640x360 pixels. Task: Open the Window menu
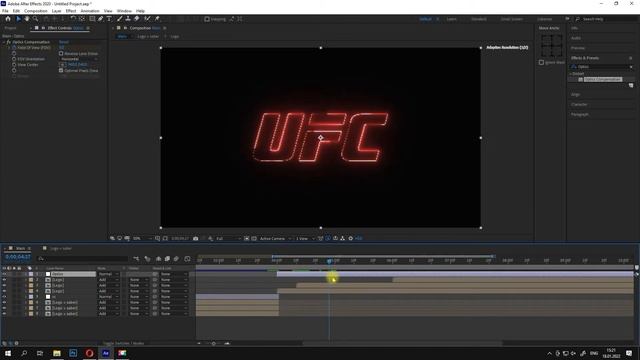click(x=124, y=11)
